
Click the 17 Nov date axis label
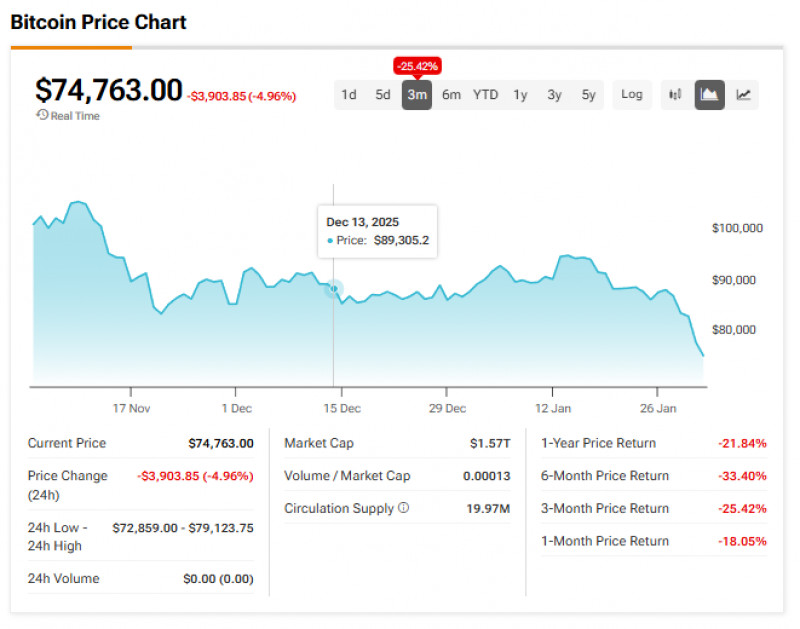tap(131, 408)
